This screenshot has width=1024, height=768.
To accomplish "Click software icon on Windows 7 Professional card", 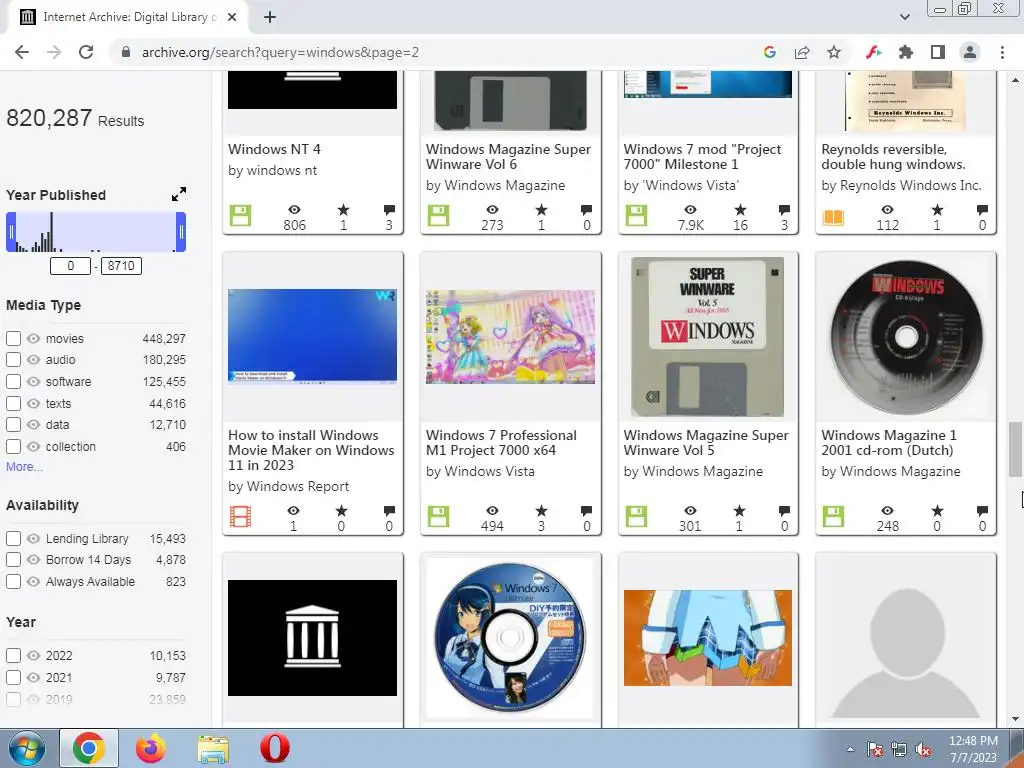I will point(438,517).
